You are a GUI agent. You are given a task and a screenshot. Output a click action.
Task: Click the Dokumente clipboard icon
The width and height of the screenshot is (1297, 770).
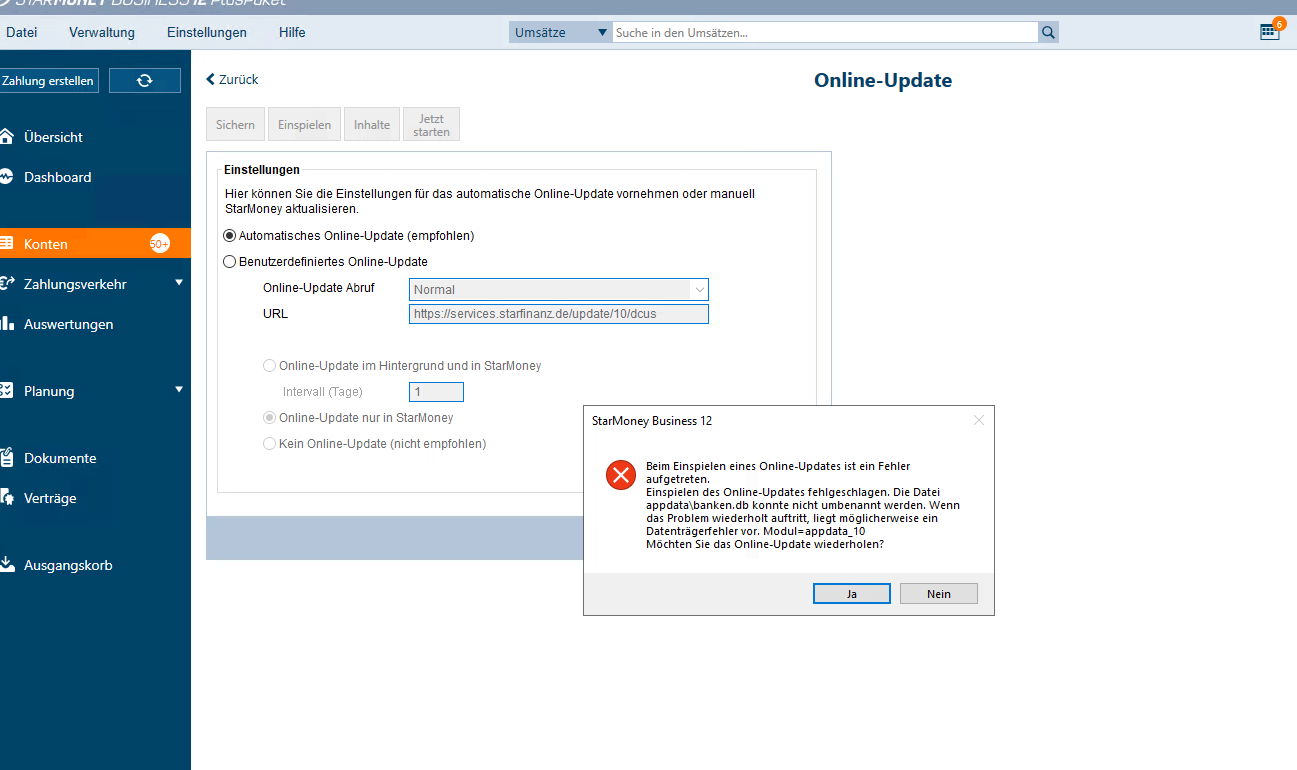tap(6, 458)
